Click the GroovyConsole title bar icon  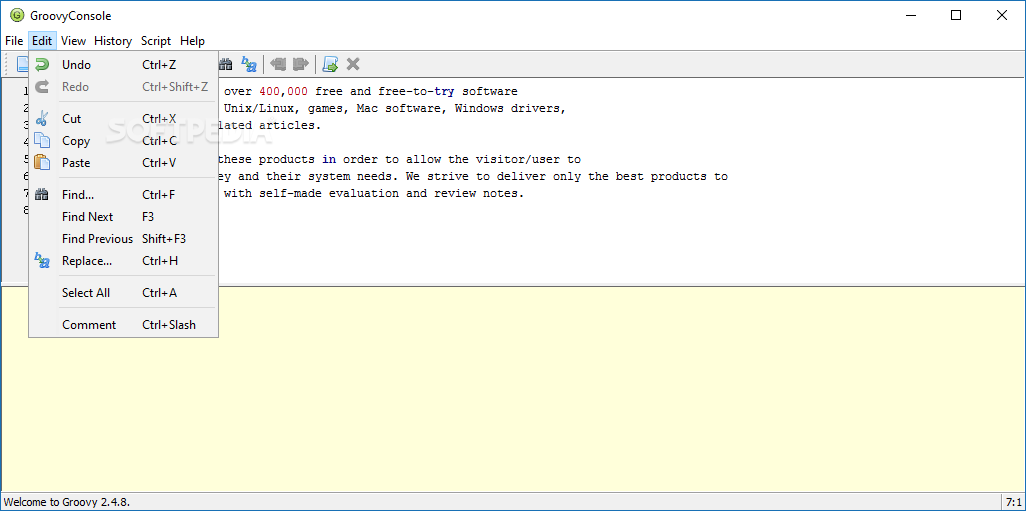tap(17, 16)
